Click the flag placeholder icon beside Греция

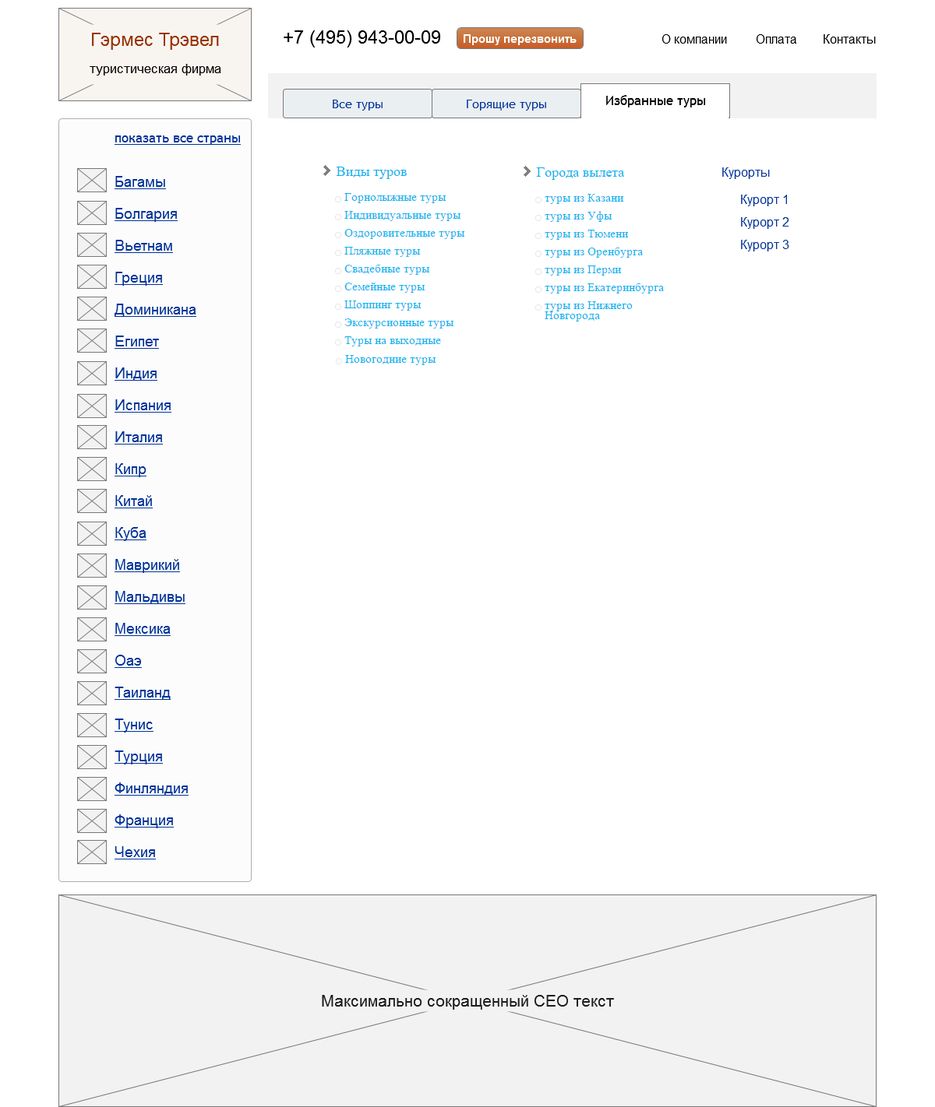pyautogui.click(x=92, y=276)
